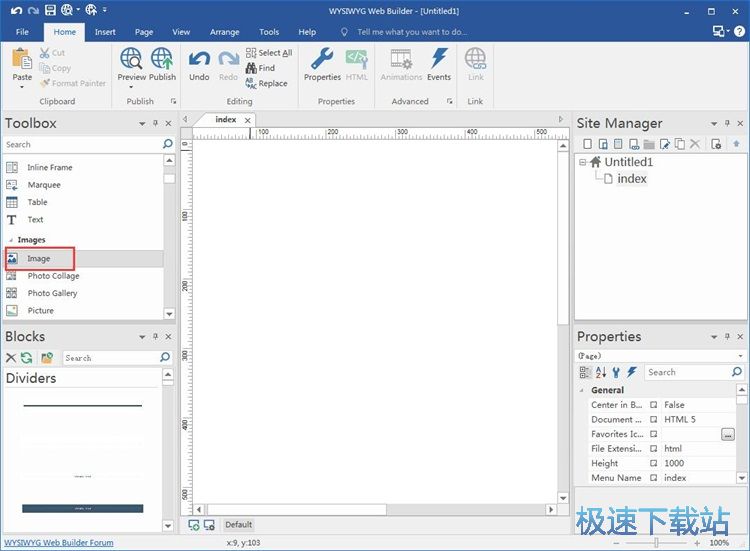This screenshot has width=750, height=551.
Task: Toggle alphabetical sort in Properties panel
Action: pos(601,372)
